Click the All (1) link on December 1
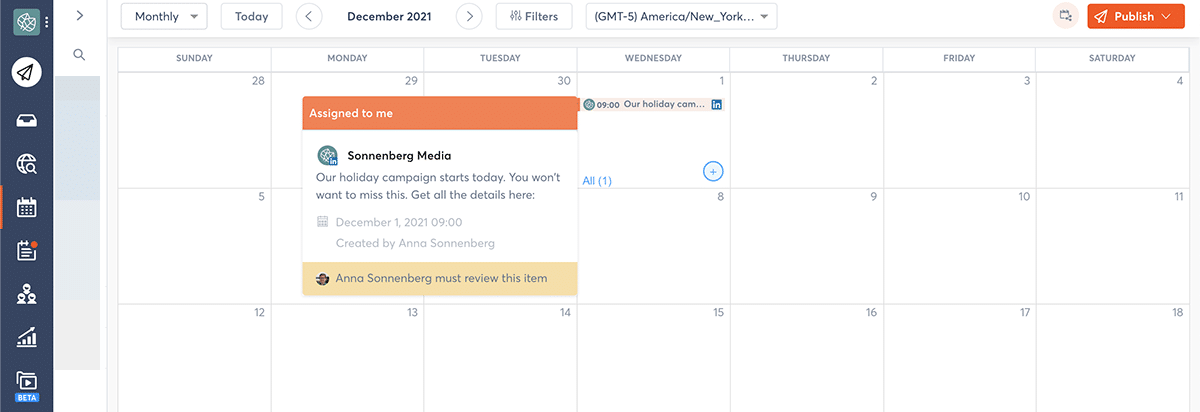The image size is (1200, 412). [597, 181]
